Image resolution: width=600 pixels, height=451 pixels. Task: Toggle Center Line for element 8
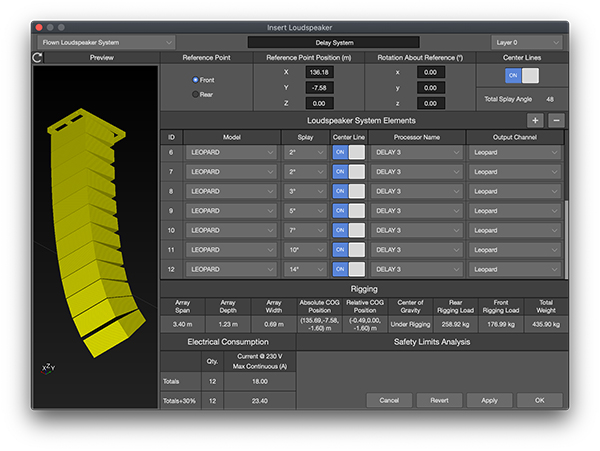(x=349, y=191)
